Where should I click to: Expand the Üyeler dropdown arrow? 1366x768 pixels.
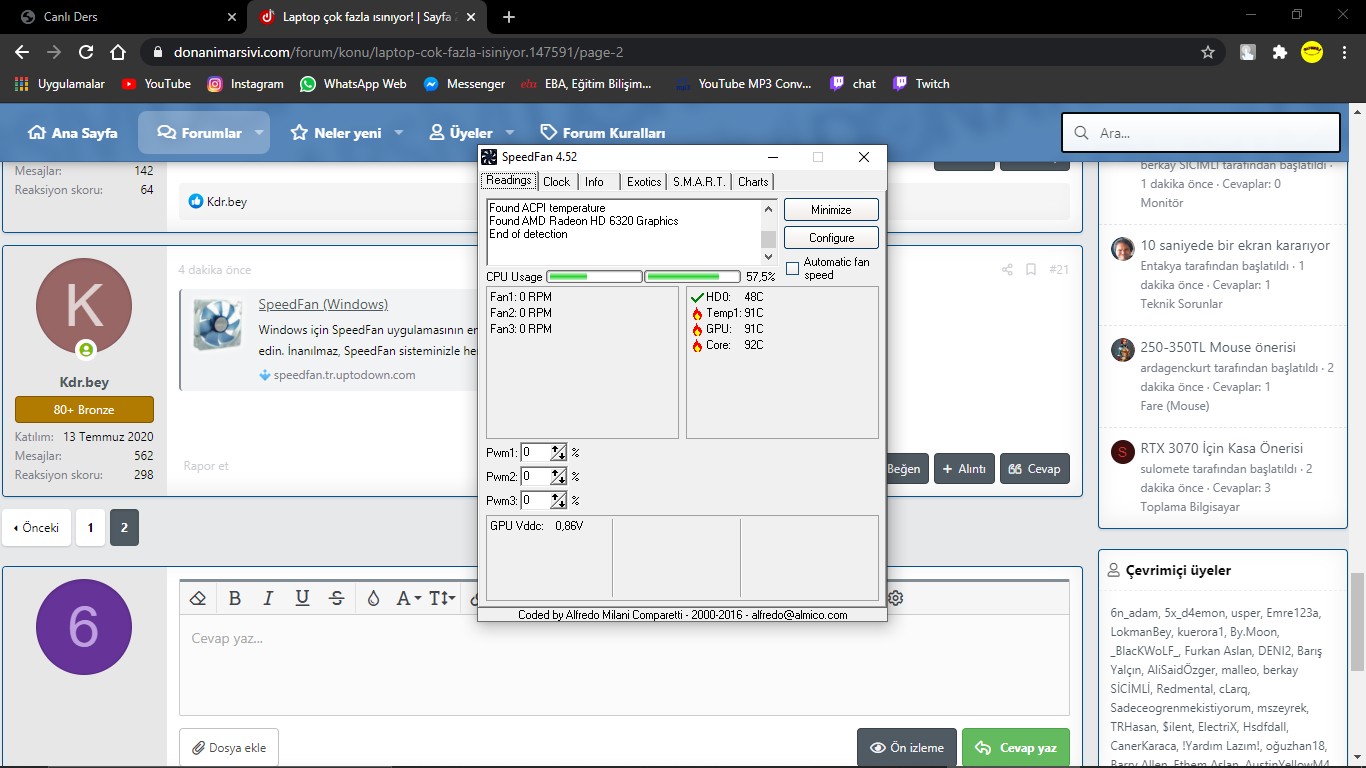[509, 133]
